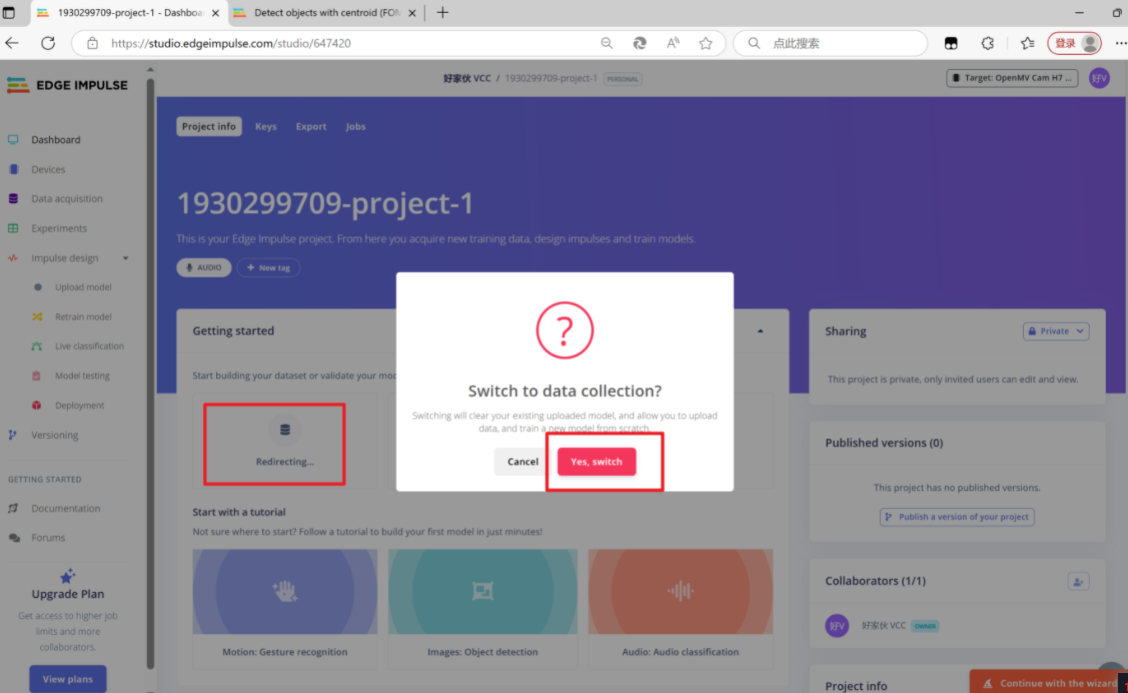Click the Data acquisition database icon

coord(13,199)
